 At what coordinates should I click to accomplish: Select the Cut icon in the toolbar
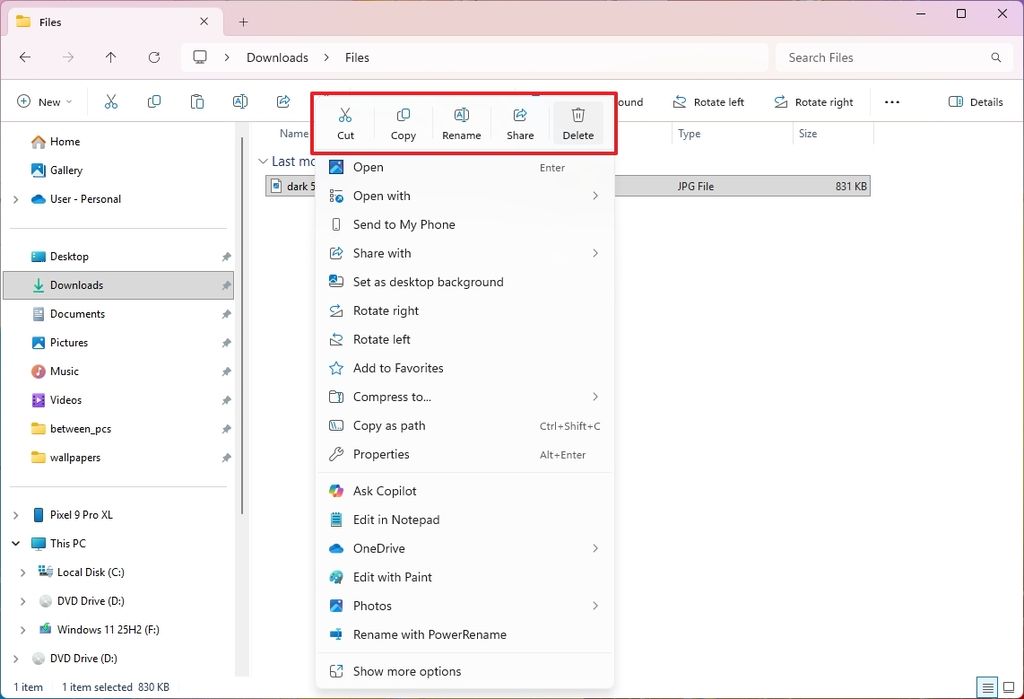tap(345, 122)
